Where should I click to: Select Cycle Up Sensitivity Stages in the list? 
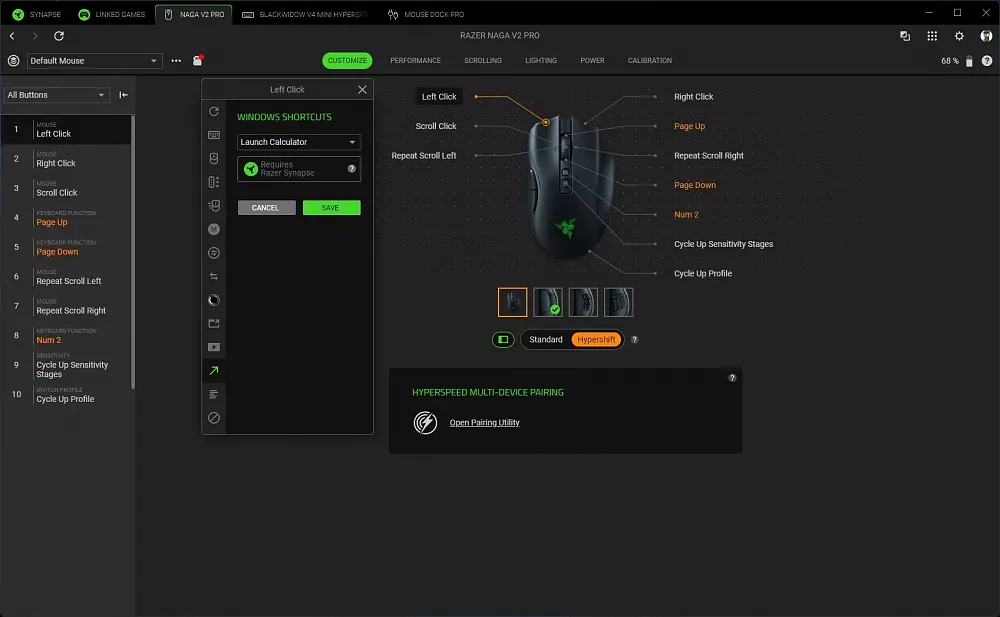tap(66, 366)
